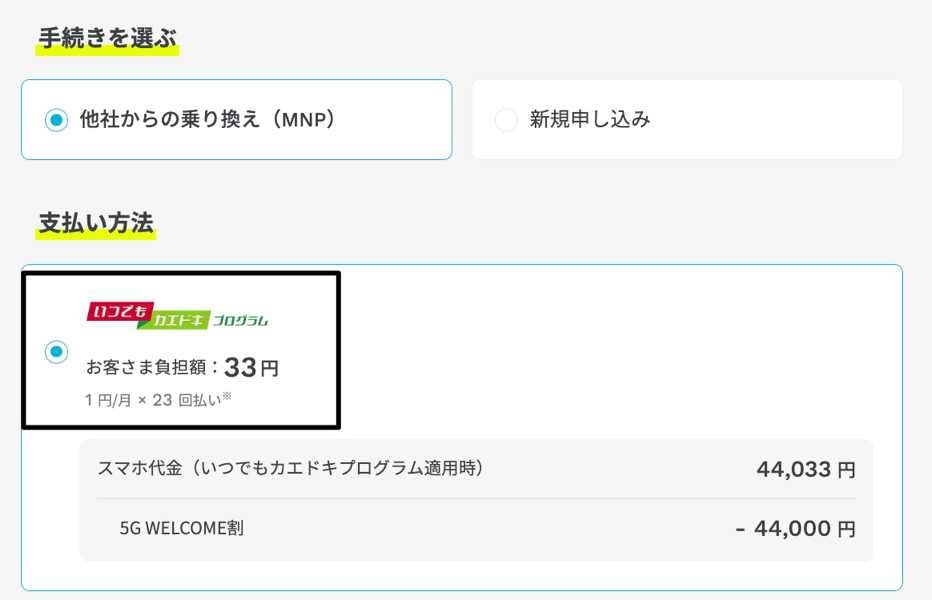The image size is (932, 600).
Task: Click the 手続きを選ぶ heading
Action: point(107,39)
